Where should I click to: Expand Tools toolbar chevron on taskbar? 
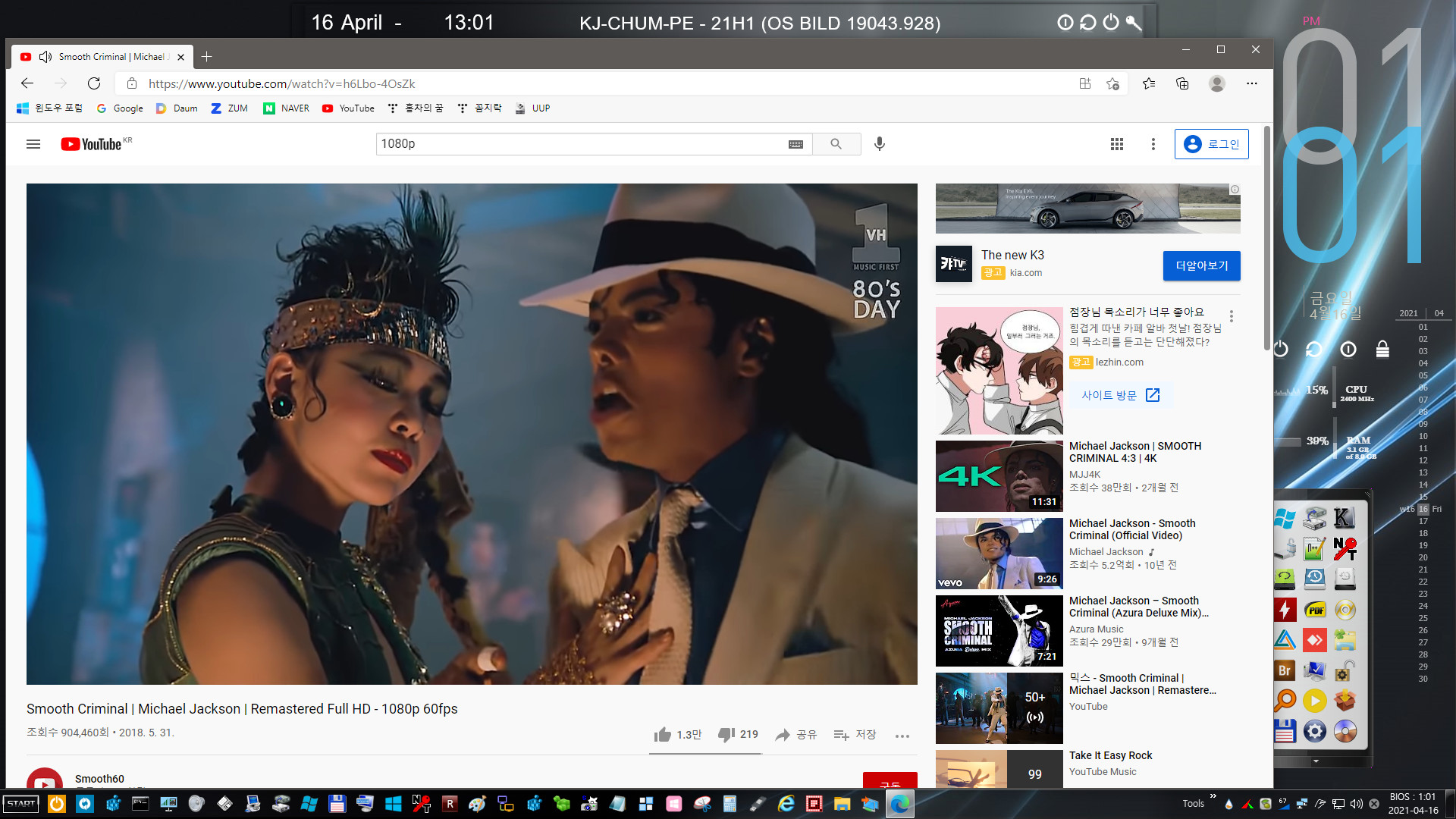pyautogui.click(x=1213, y=796)
